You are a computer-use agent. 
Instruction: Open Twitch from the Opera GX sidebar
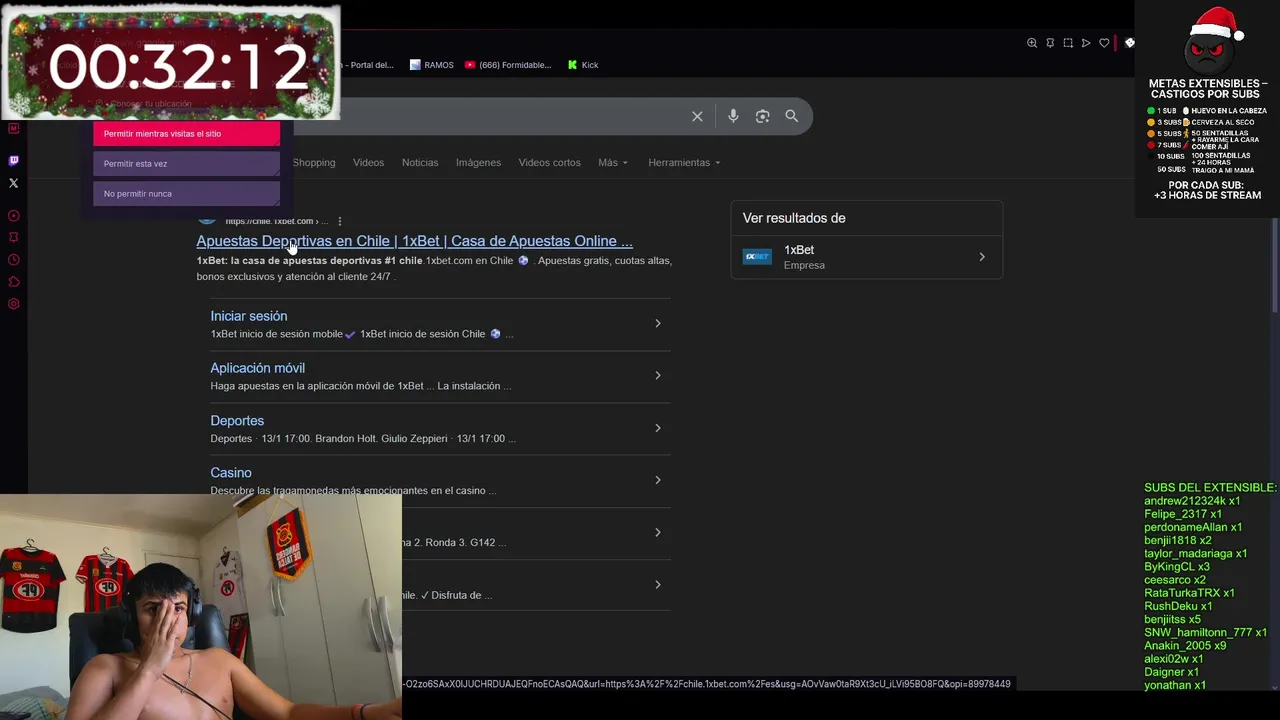point(14,160)
